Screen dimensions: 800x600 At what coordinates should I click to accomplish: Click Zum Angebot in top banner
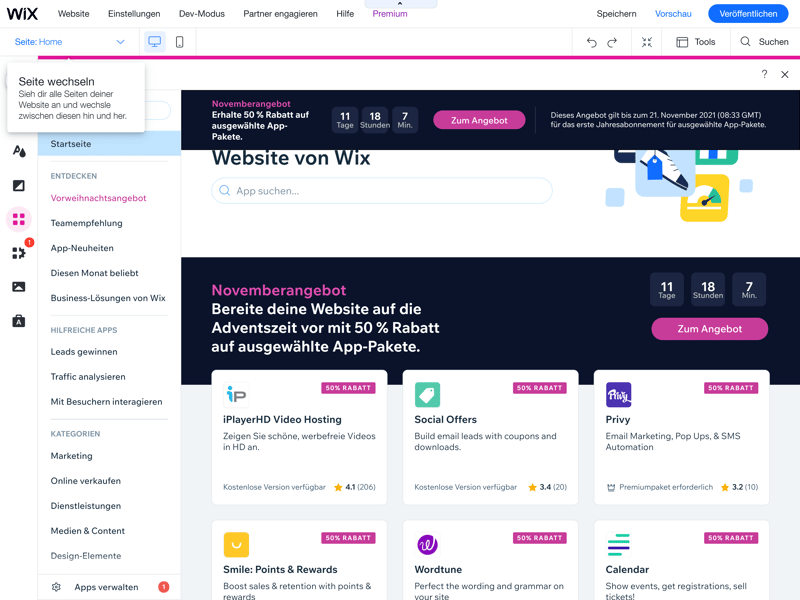pyautogui.click(x=479, y=120)
